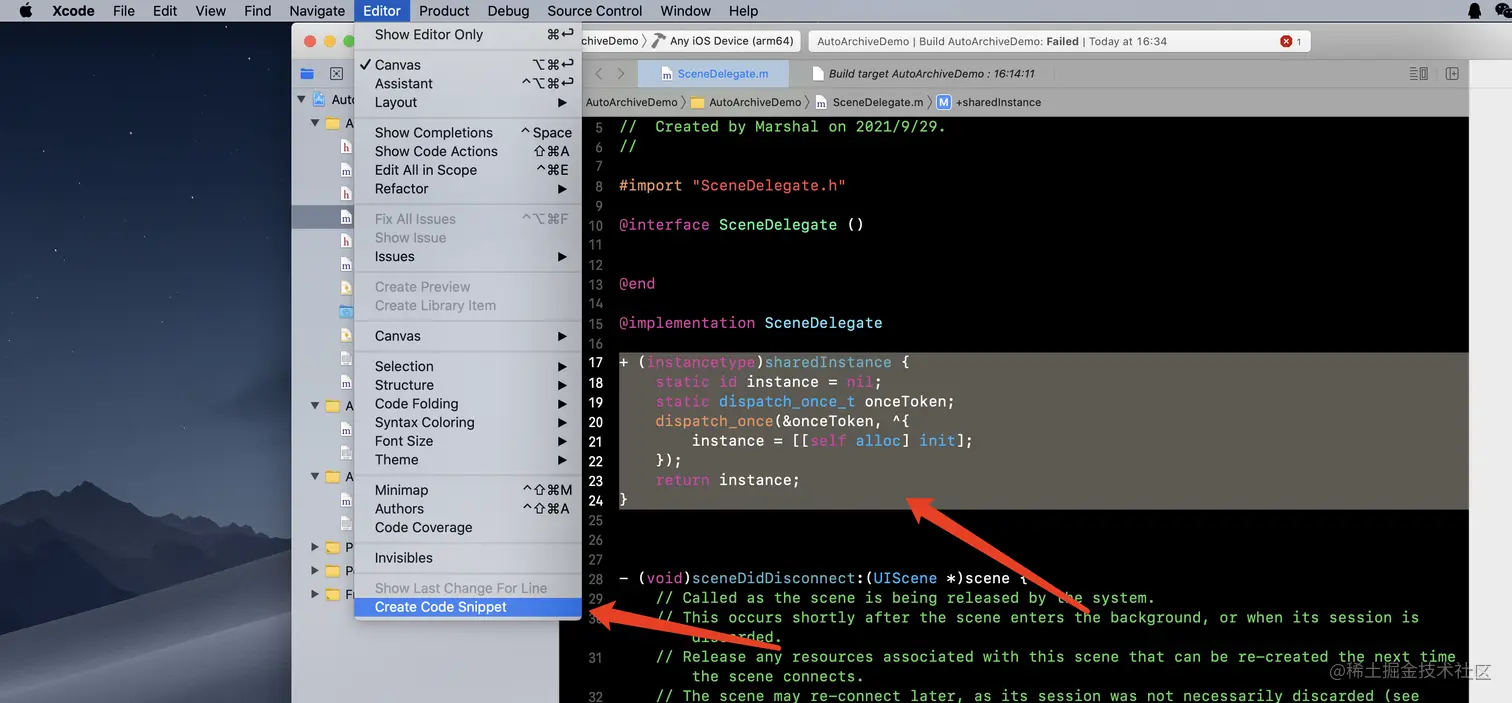Open the Syntax Coloring submenu
Viewport: 1512px width, 703px height.
coord(468,423)
